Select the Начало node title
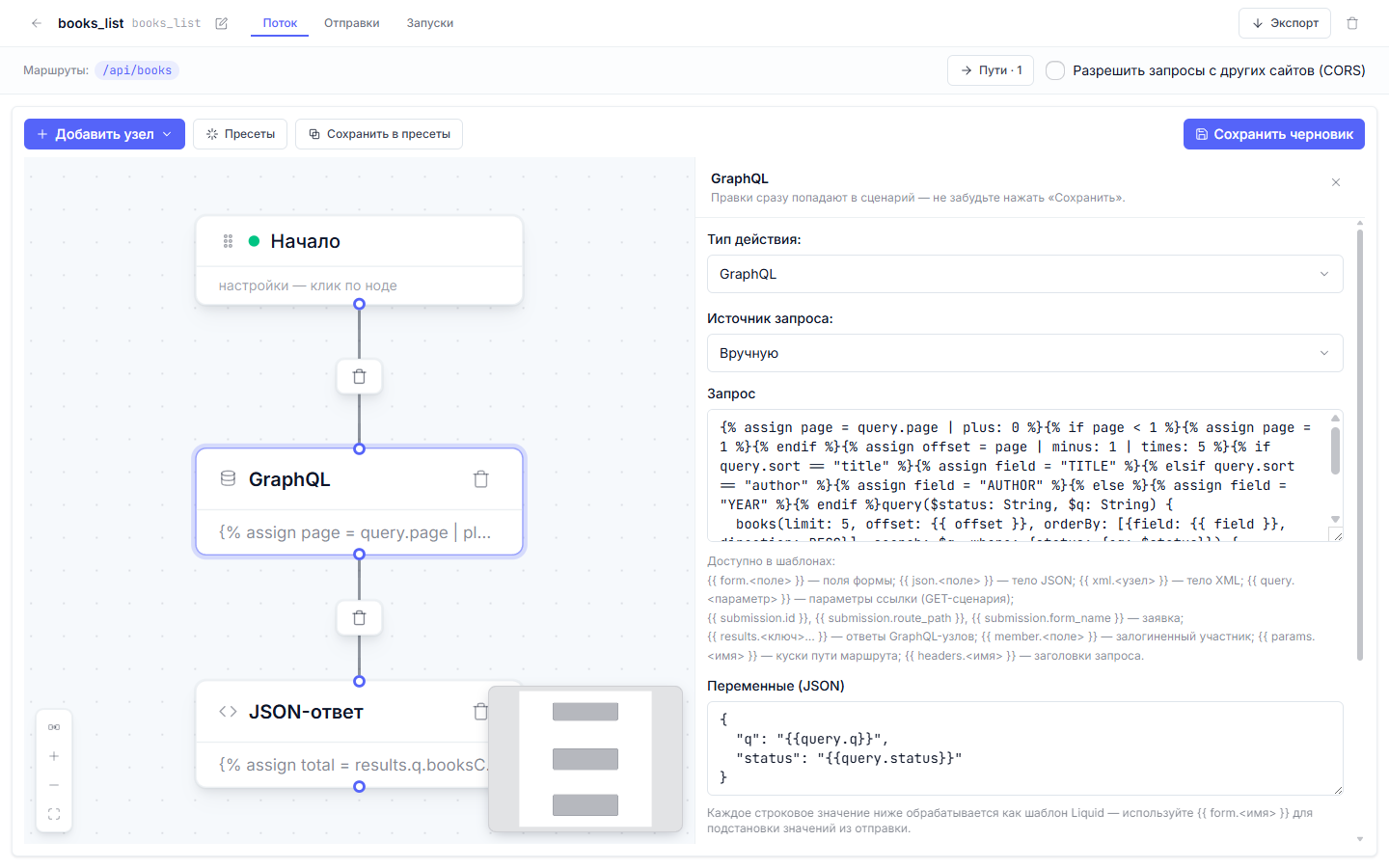The height and width of the screenshot is (868, 1389). pos(305,241)
